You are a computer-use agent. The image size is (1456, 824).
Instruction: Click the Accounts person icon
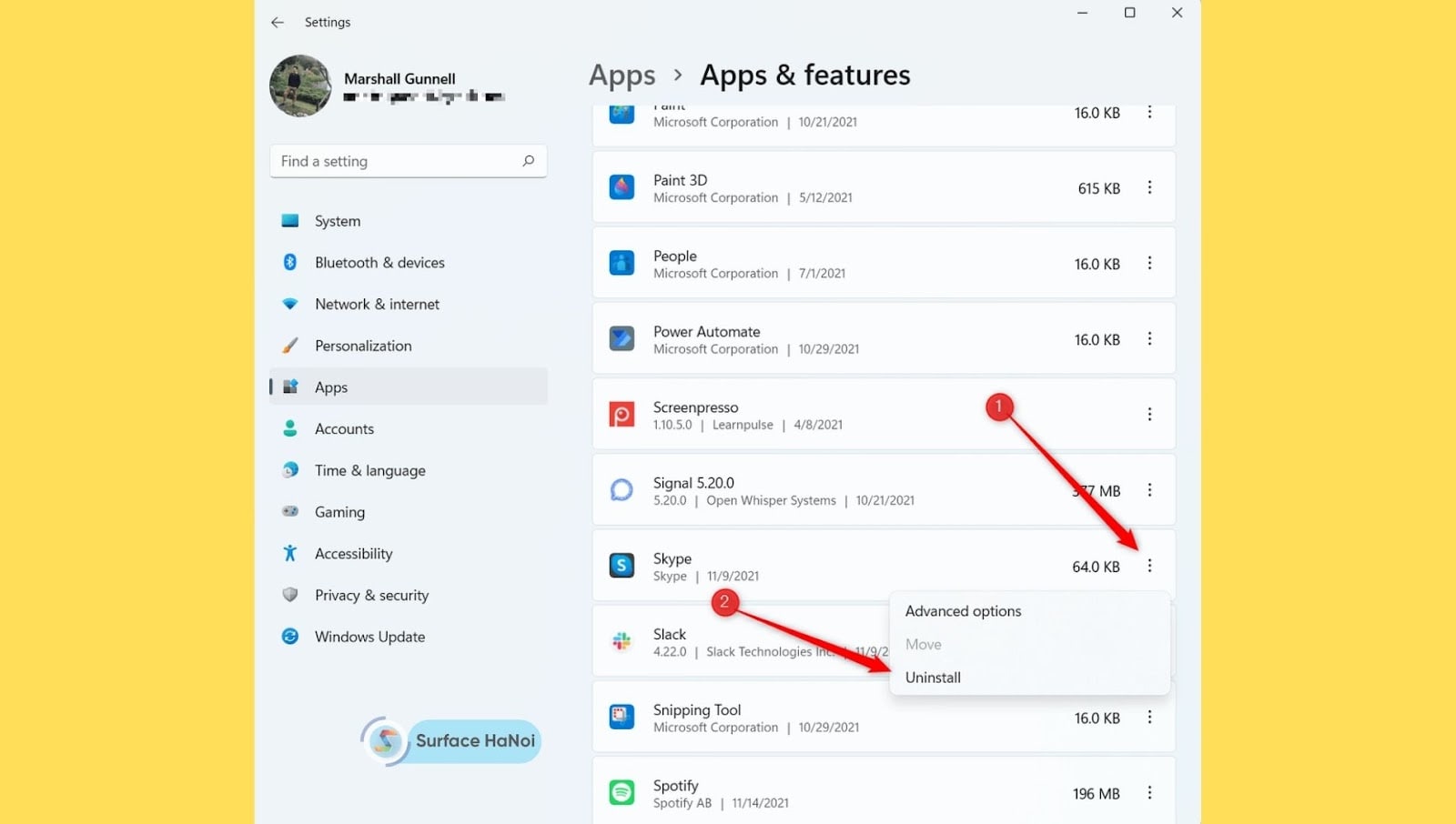[290, 428]
